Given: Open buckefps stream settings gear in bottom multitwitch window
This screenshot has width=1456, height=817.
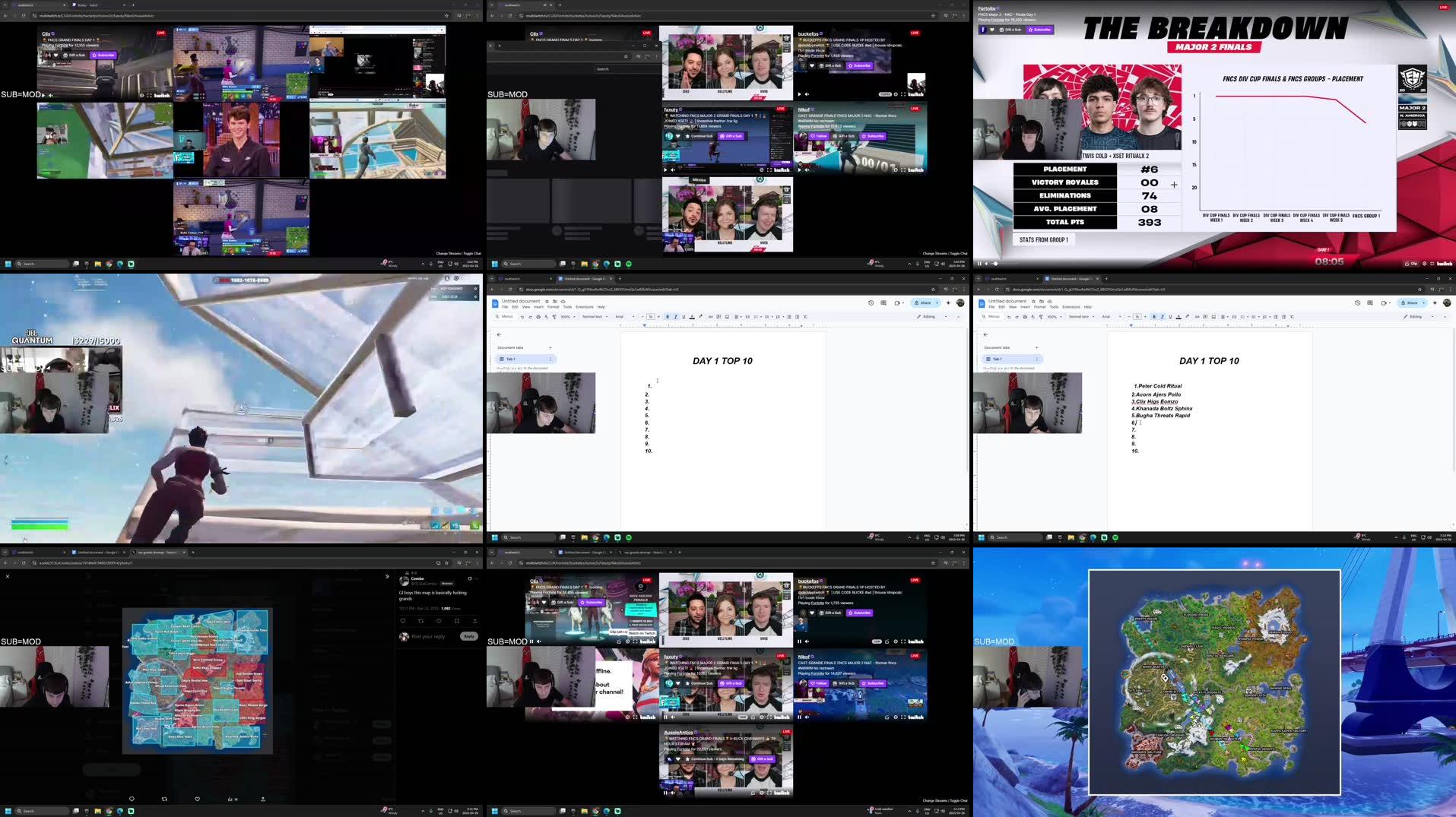Looking at the screenshot, I should point(896,641).
